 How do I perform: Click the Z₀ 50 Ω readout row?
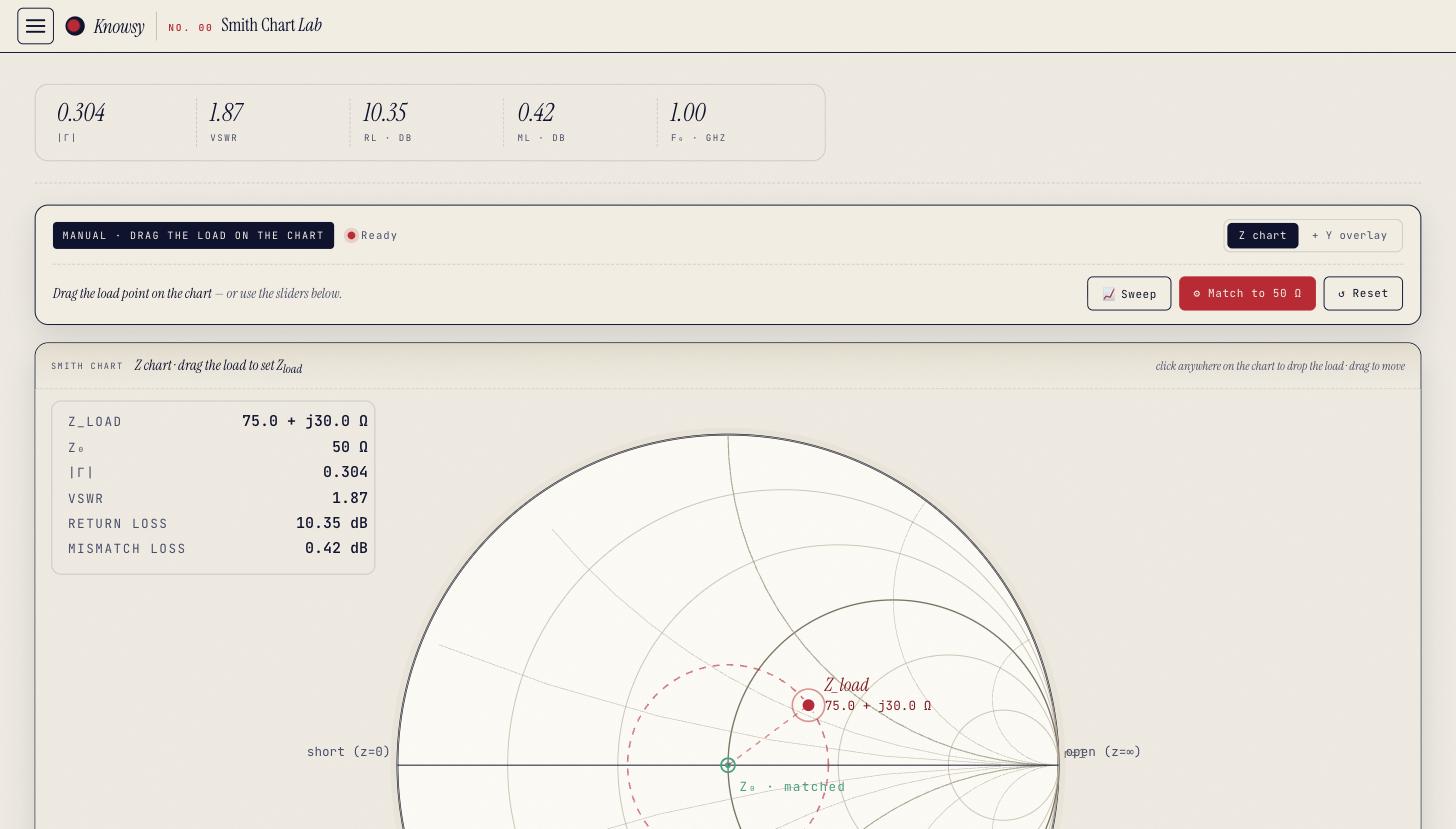pos(218,447)
